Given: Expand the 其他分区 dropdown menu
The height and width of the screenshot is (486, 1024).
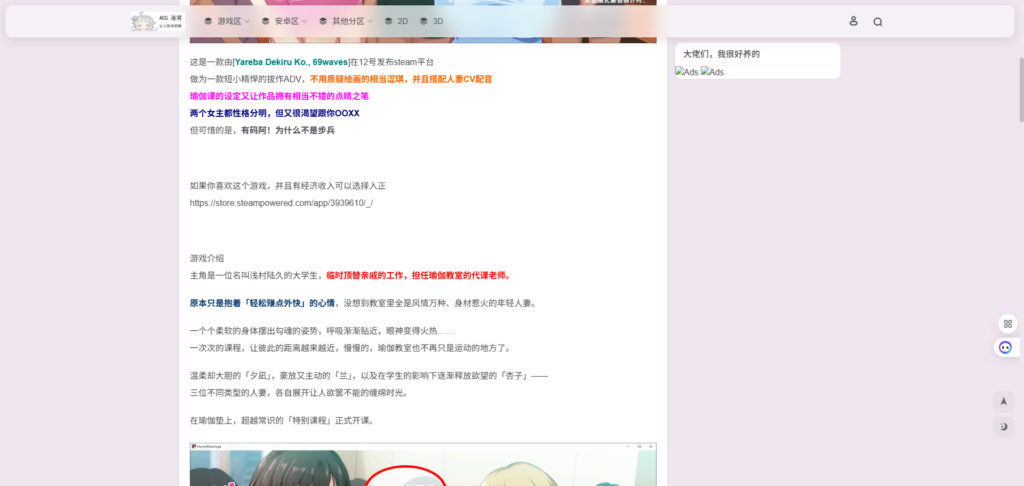Looking at the screenshot, I should 345,21.
